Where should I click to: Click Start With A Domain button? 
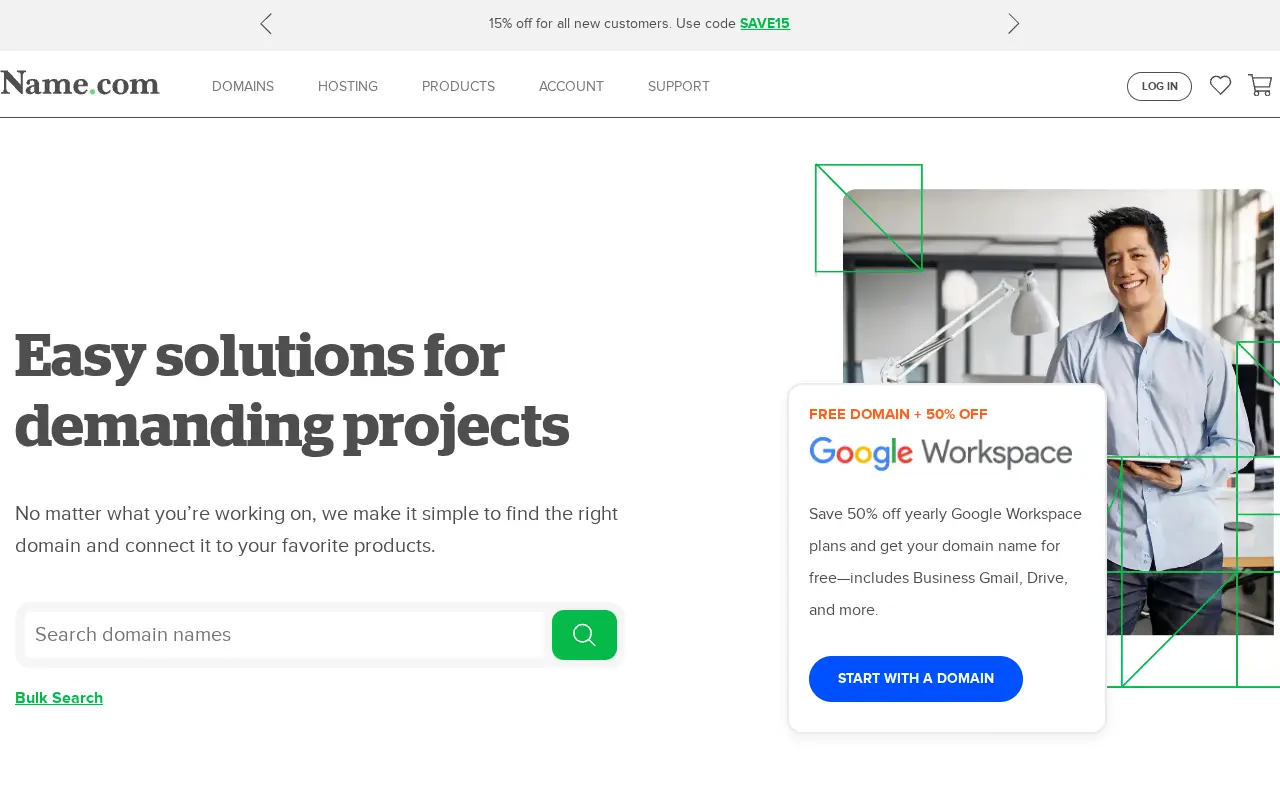coord(916,679)
